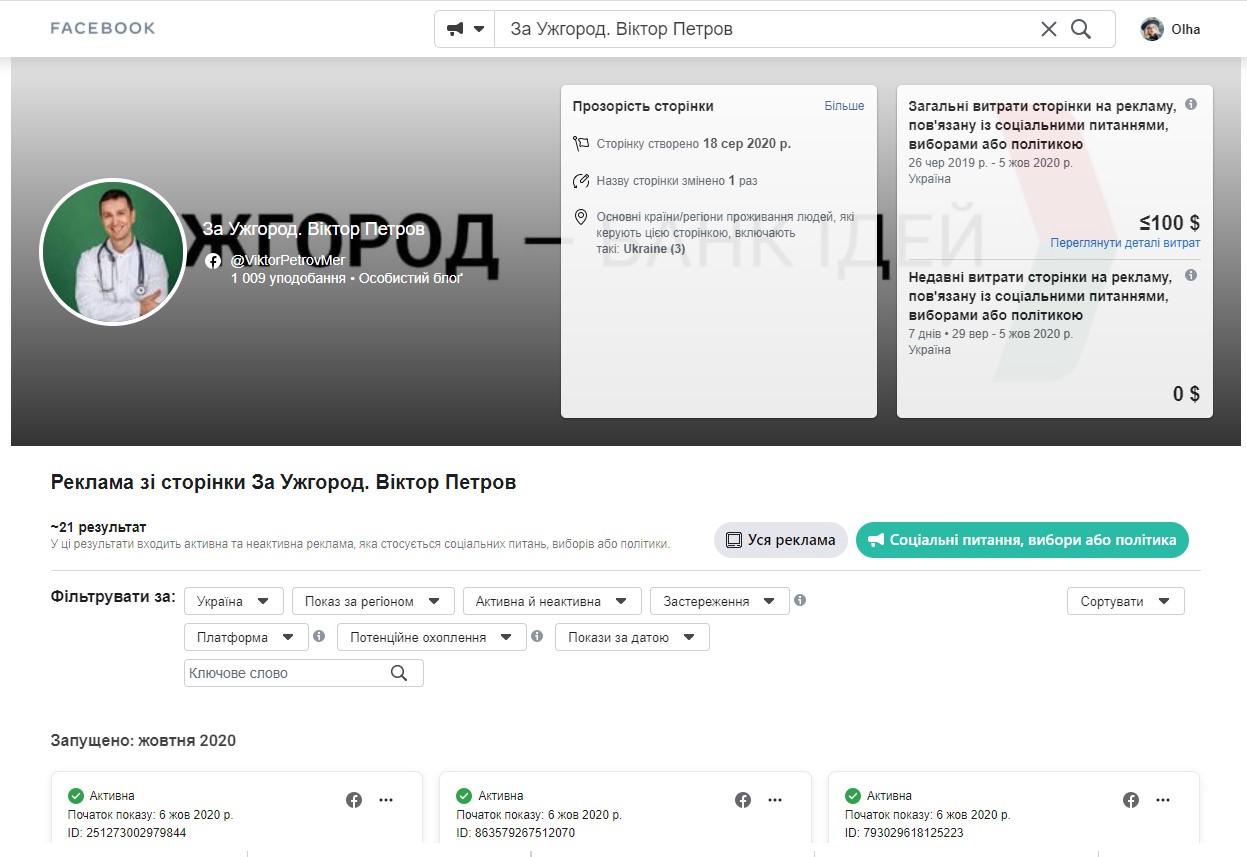Expand the Показ за регіоном filter
Screen dimensions: 1247x857
click(x=373, y=601)
